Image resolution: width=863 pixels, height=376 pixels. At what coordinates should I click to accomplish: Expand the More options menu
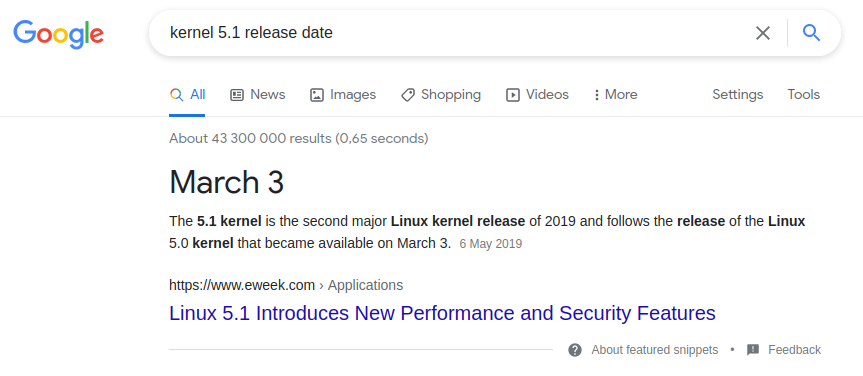click(x=615, y=95)
